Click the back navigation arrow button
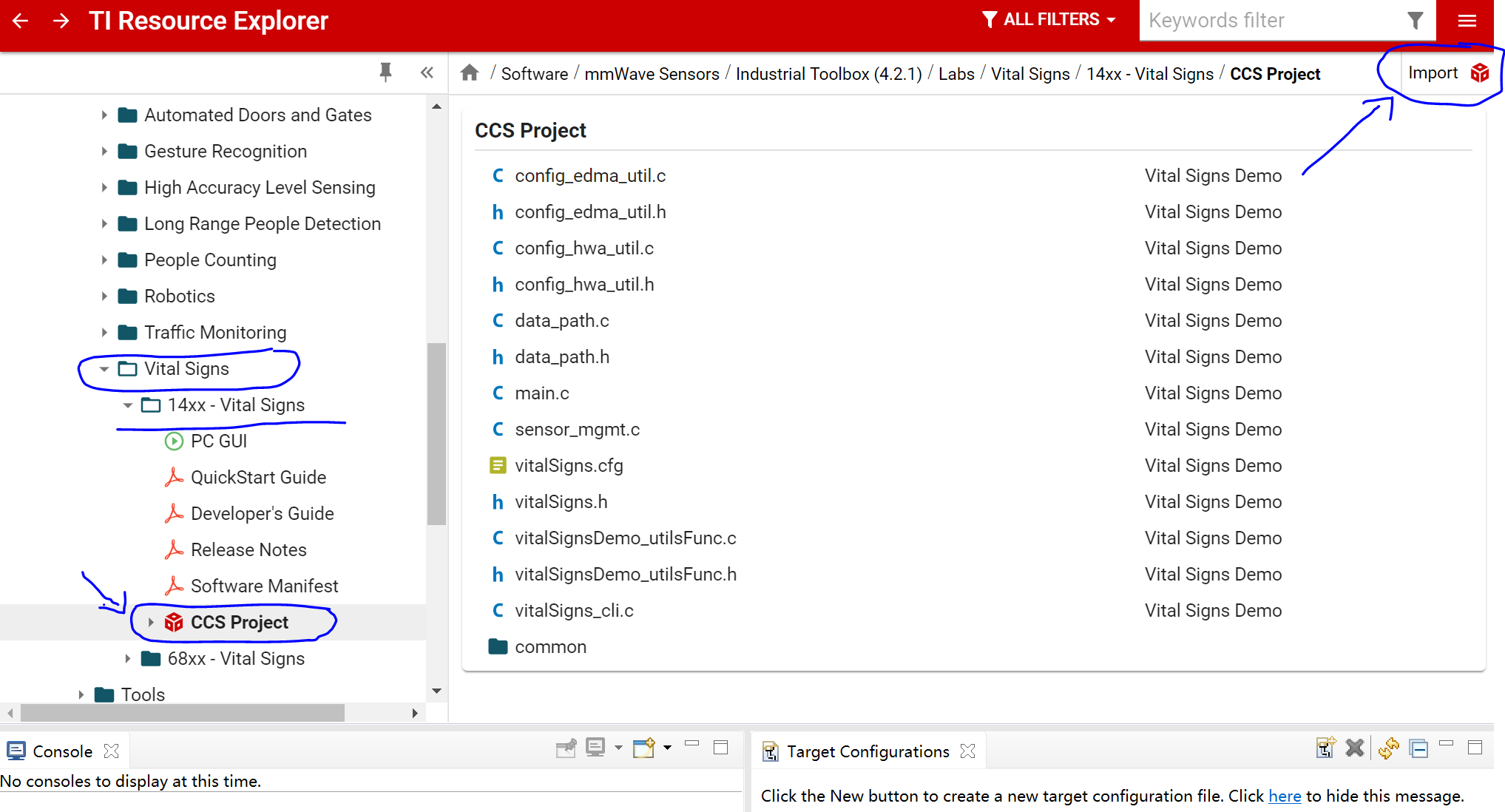1505x812 pixels. coord(22,19)
